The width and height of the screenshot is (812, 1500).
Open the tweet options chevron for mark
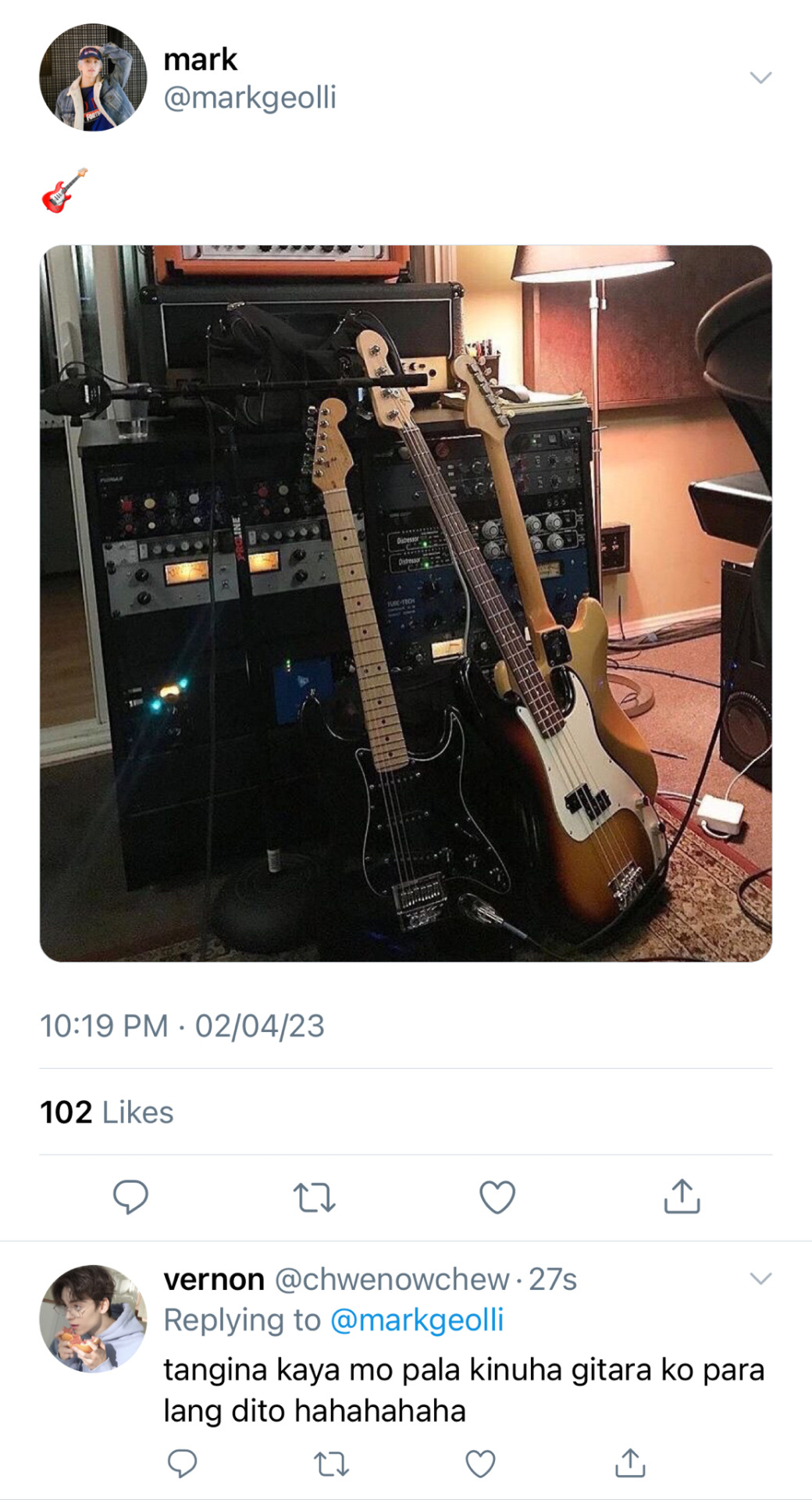tap(760, 77)
